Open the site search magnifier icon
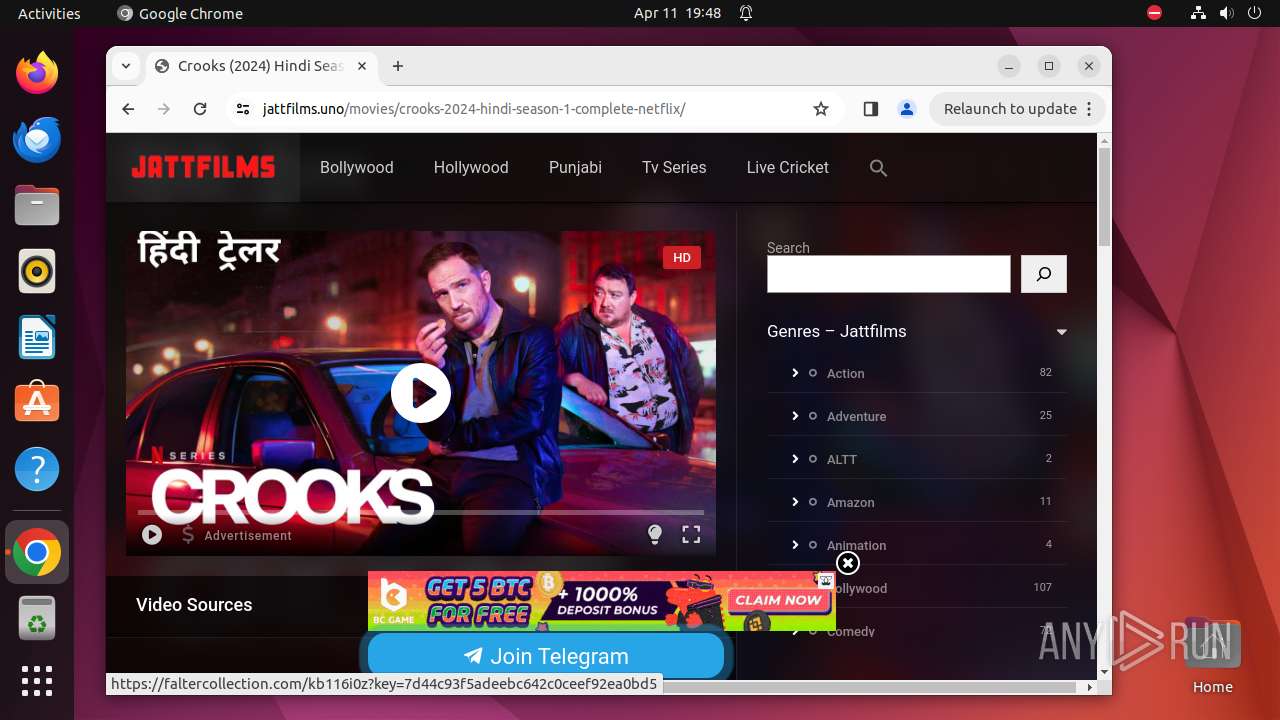 pos(878,168)
